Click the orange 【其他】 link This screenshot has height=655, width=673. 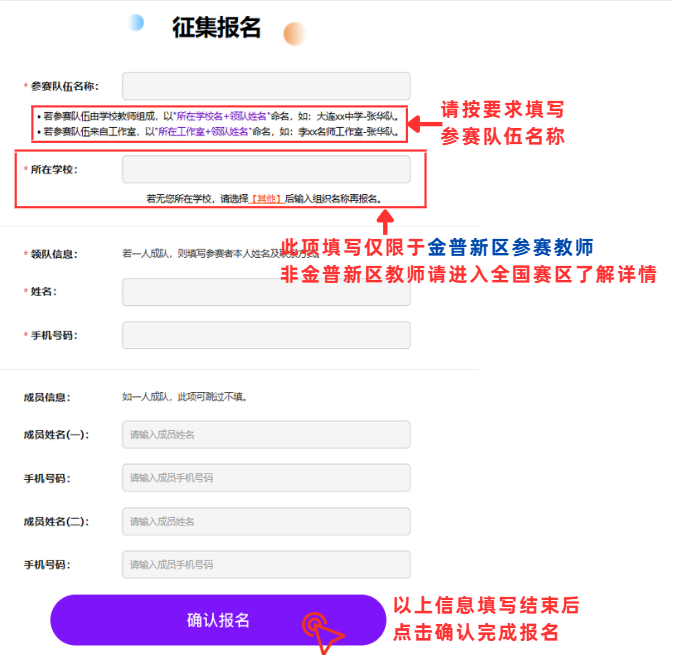click(265, 198)
